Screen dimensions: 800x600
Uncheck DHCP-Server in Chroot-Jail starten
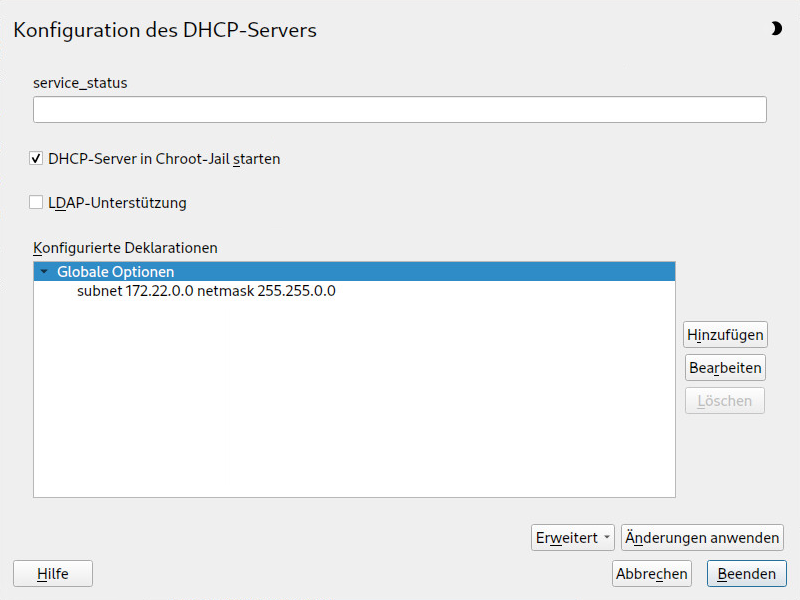[x=36, y=159]
